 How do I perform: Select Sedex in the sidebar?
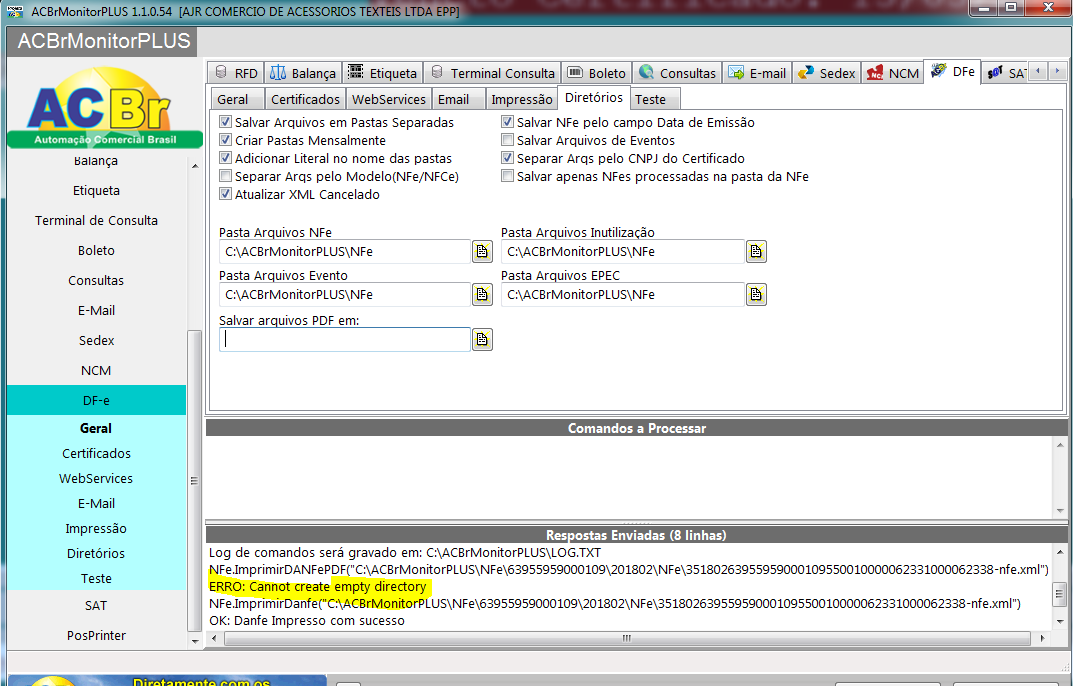(96, 340)
